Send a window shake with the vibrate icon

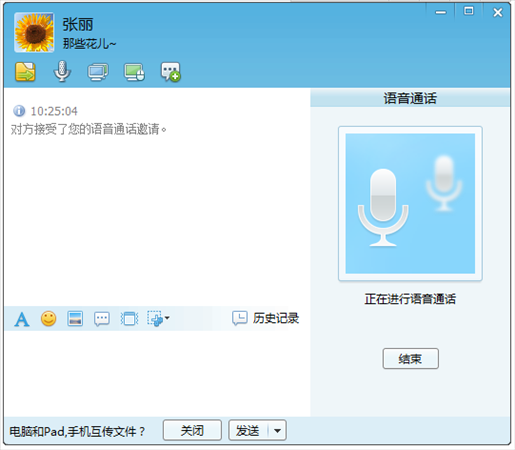click(x=129, y=319)
